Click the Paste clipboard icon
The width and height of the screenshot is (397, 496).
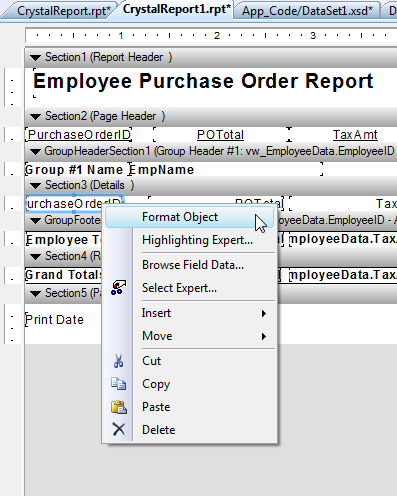pos(119,407)
